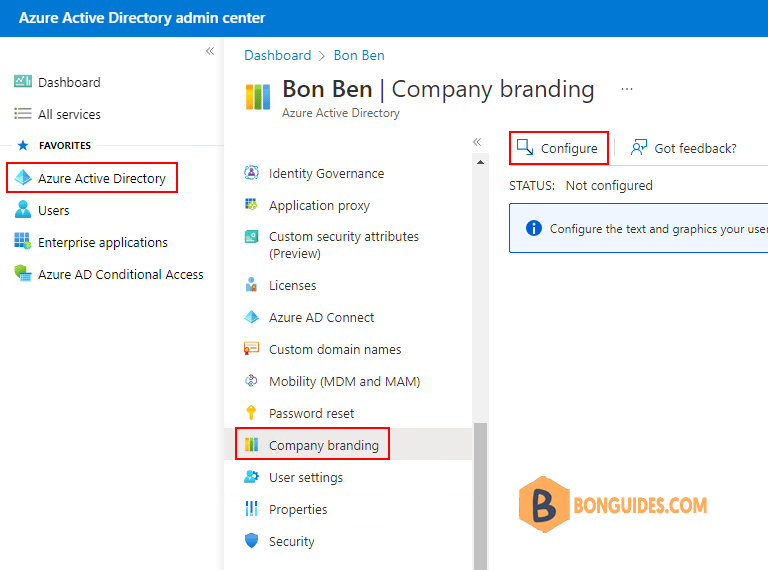Click the Custom domain names icon

pos(251,349)
